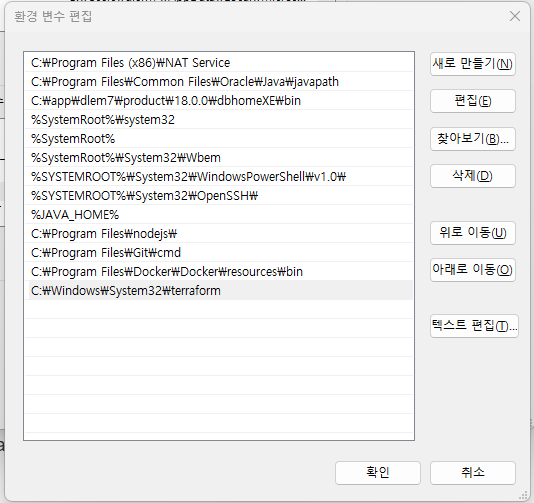The image size is (534, 503).
Task: Move entry down with 아래로 이동(O)
Action: tap(473, 270)
